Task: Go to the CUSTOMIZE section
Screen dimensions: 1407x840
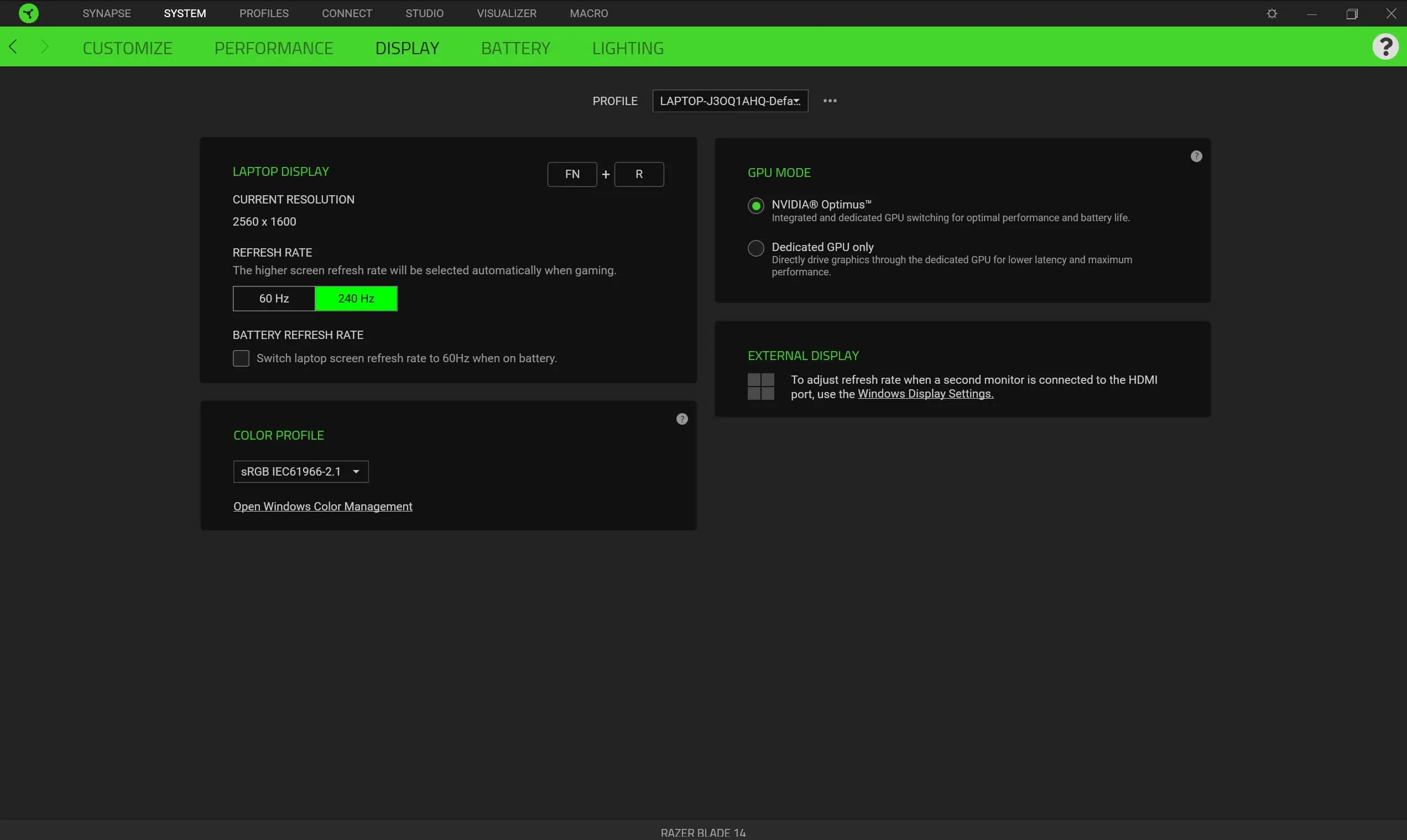Action: 127,48
